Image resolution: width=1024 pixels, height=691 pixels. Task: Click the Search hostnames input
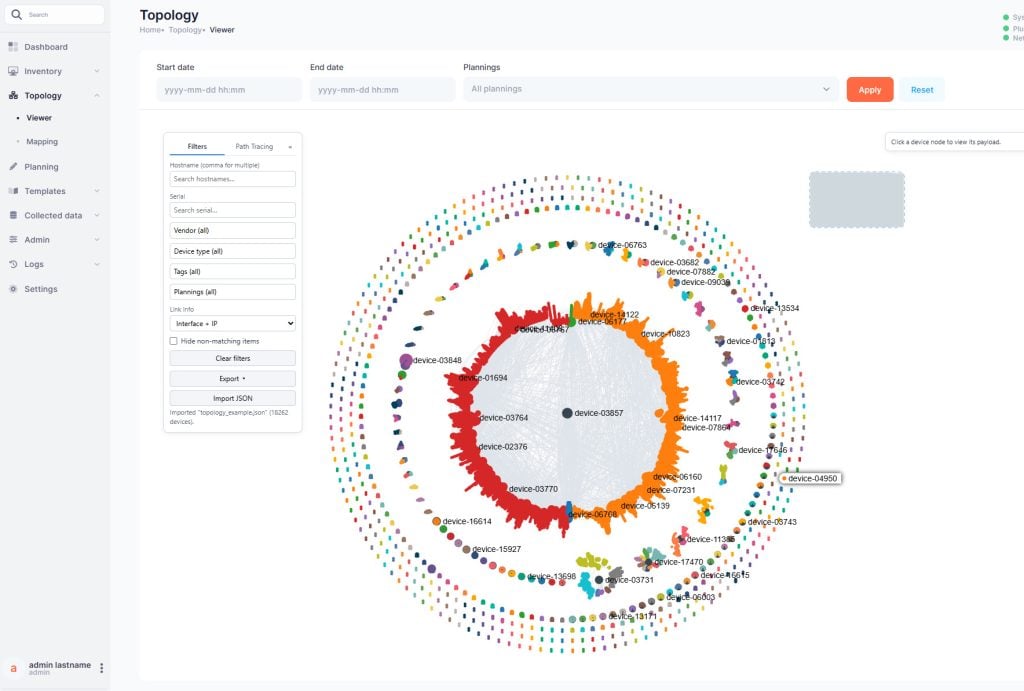[x=232, y=179]
